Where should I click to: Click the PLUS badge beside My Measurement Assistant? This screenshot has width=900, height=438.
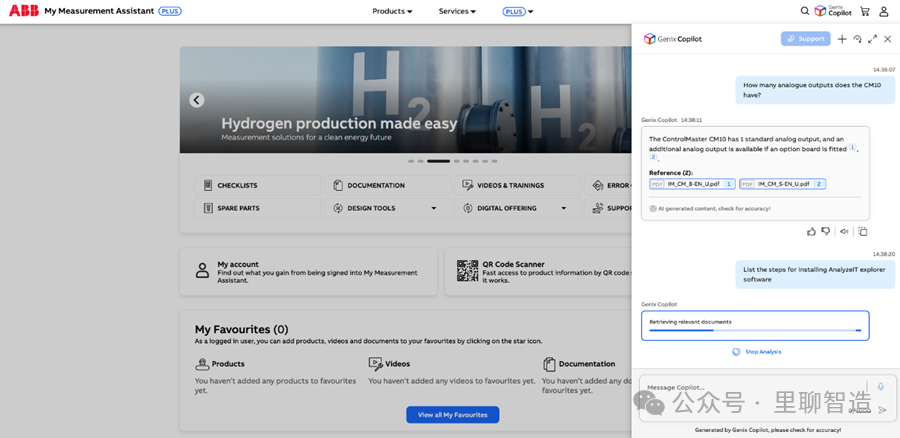coord(170,11)
